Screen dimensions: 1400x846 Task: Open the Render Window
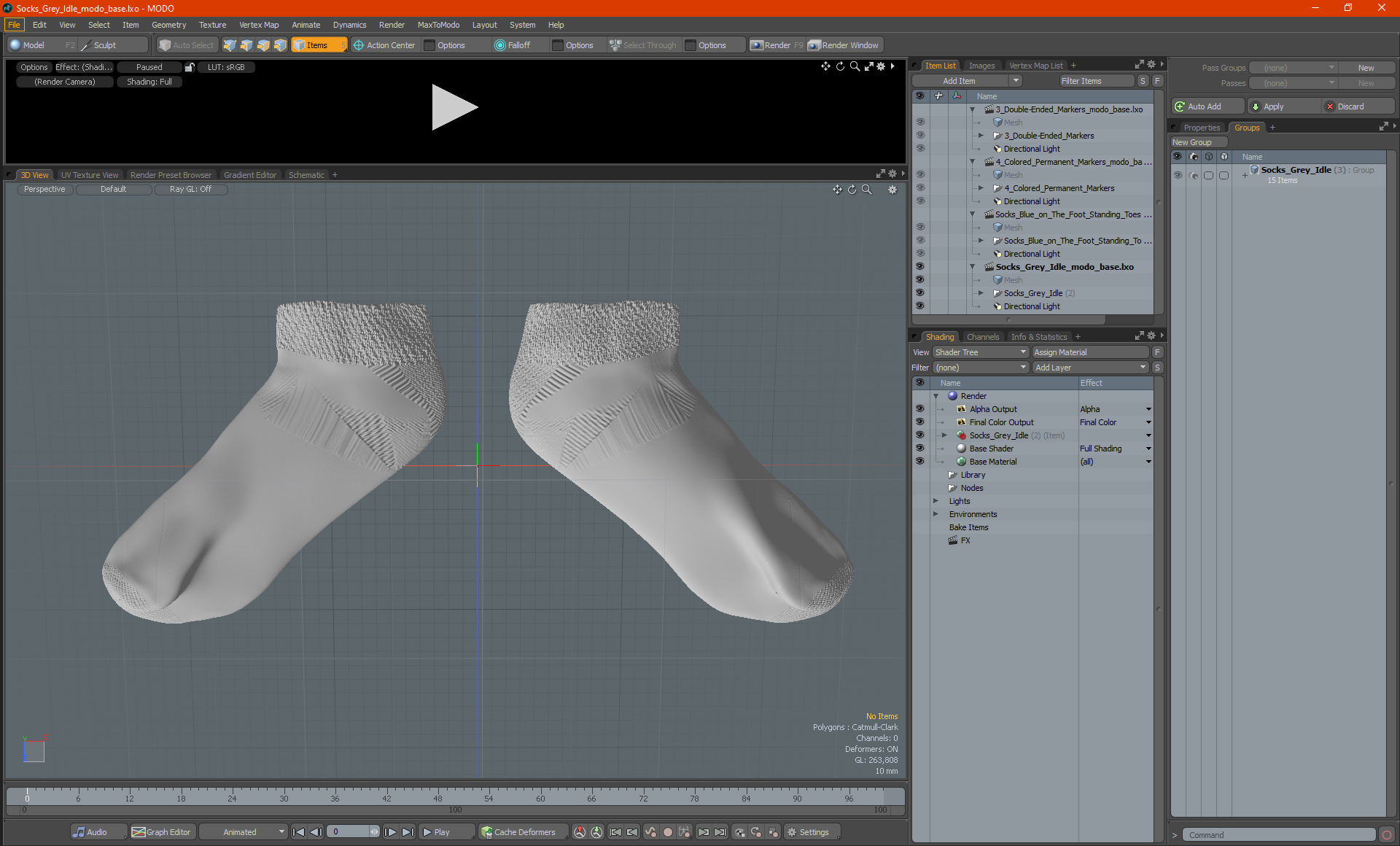(844, 45)
